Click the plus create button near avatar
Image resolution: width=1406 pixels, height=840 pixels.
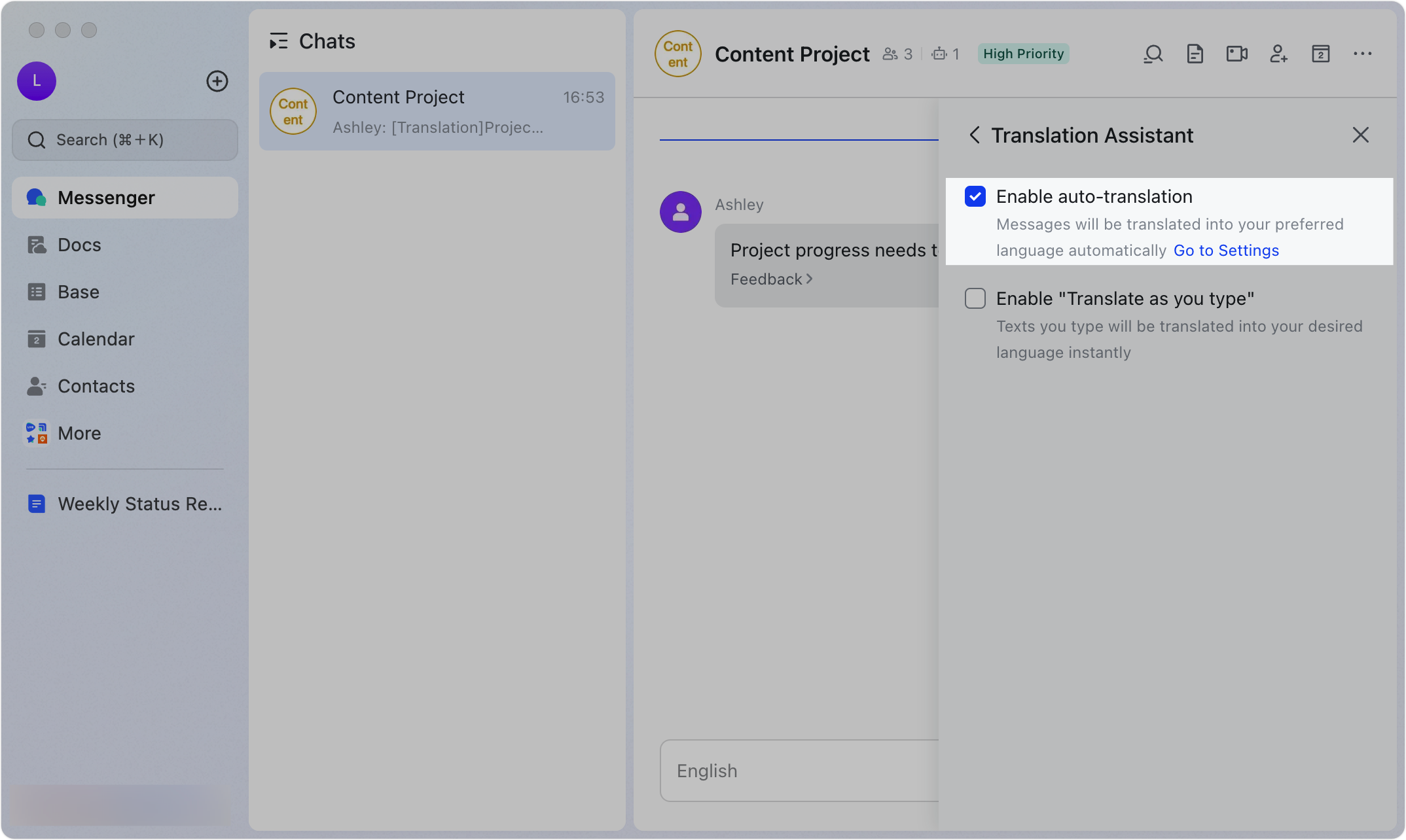pos(217,81)
